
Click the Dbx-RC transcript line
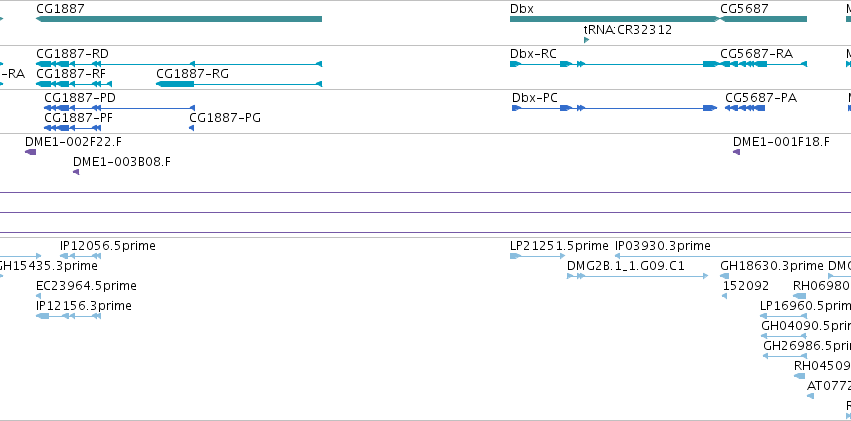tap(614, 64)
